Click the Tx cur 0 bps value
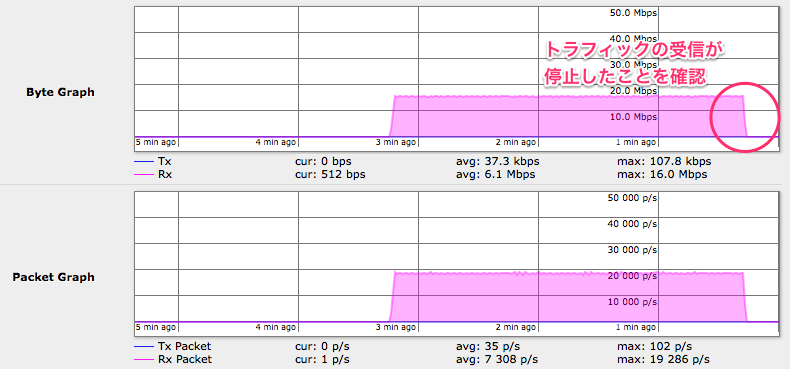 [x=323, y=162]
